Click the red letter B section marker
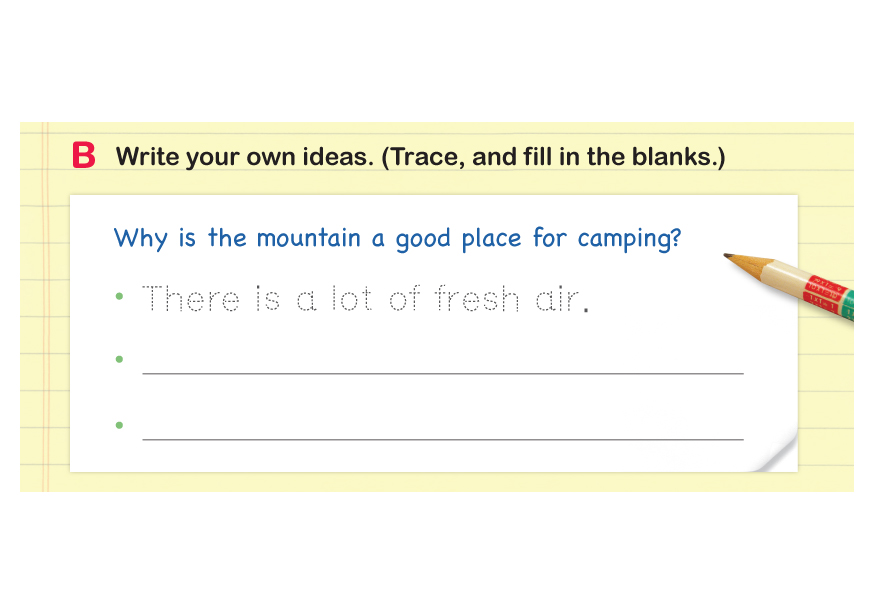 coord(84,156)
